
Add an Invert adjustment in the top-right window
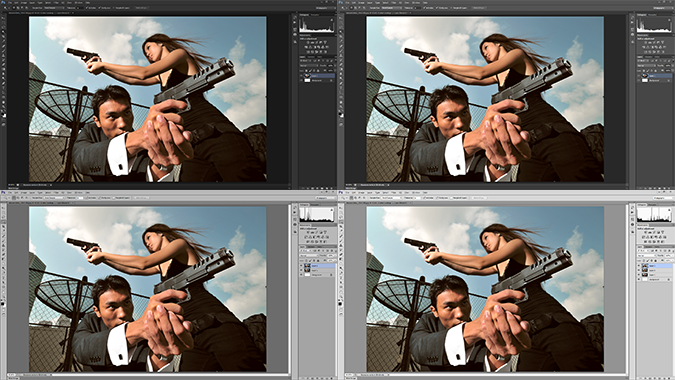(x=646, y=52)
